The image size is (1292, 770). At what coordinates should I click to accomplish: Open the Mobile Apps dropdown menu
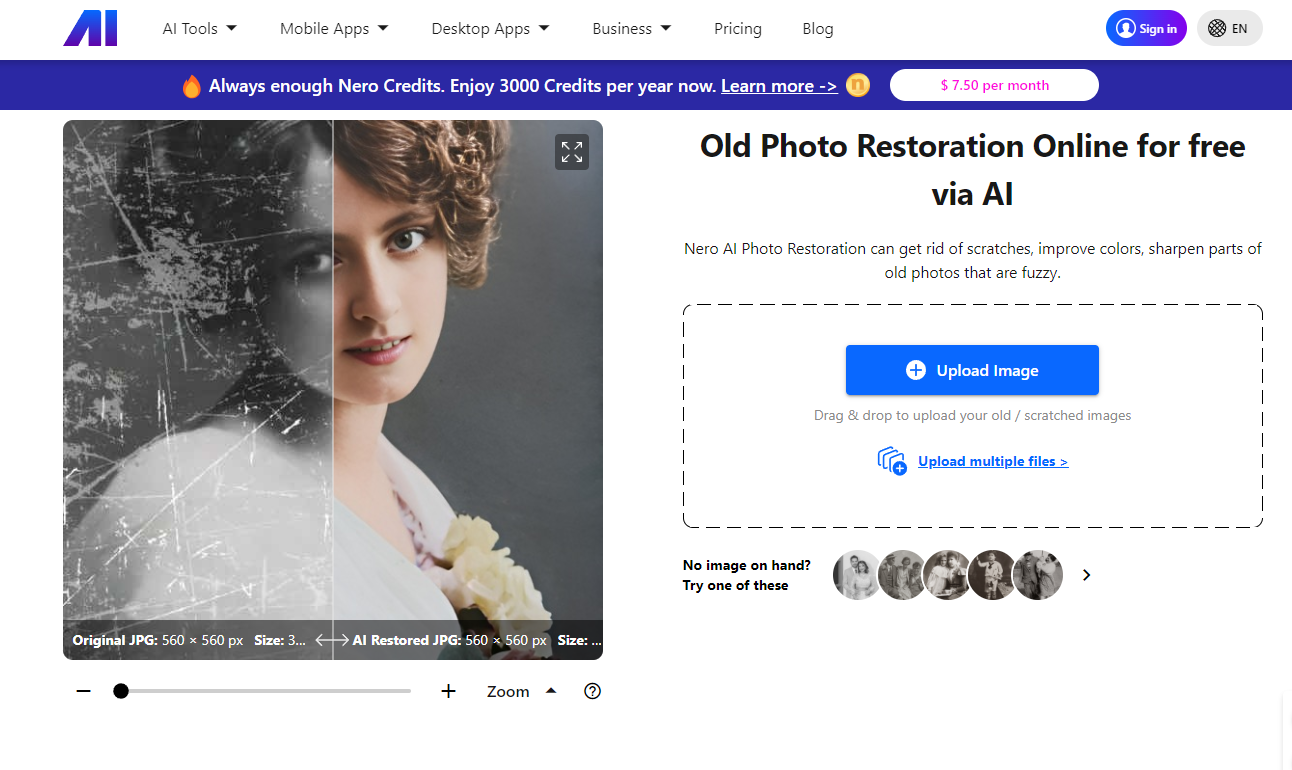[x=334, y=29]
